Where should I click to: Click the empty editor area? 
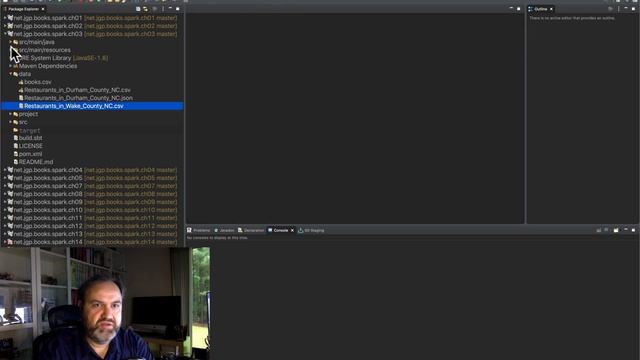(355, 118)
